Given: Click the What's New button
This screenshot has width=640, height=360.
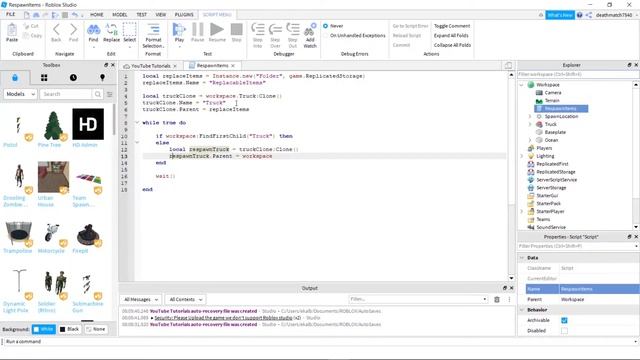Looking at the screenshot, I should click(560, 15).
